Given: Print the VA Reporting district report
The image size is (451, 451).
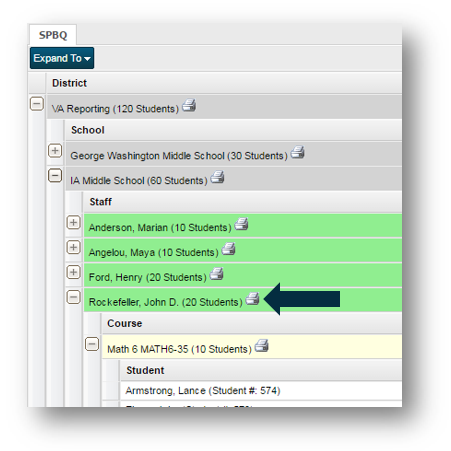Looking at the screenshot, I should [x=189, y=105].
